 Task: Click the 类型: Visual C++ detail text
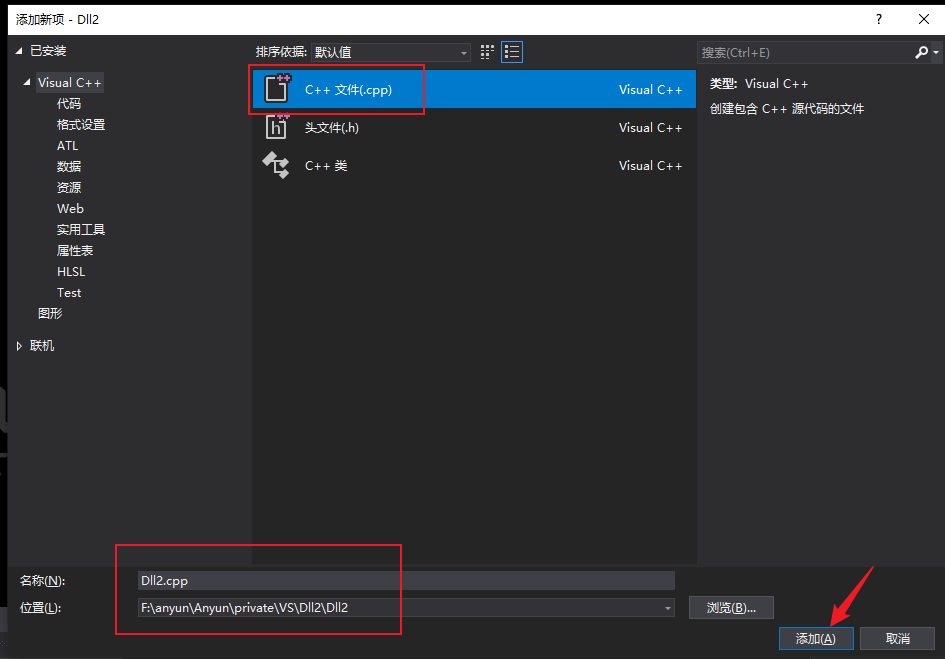(x=759, y=84)
